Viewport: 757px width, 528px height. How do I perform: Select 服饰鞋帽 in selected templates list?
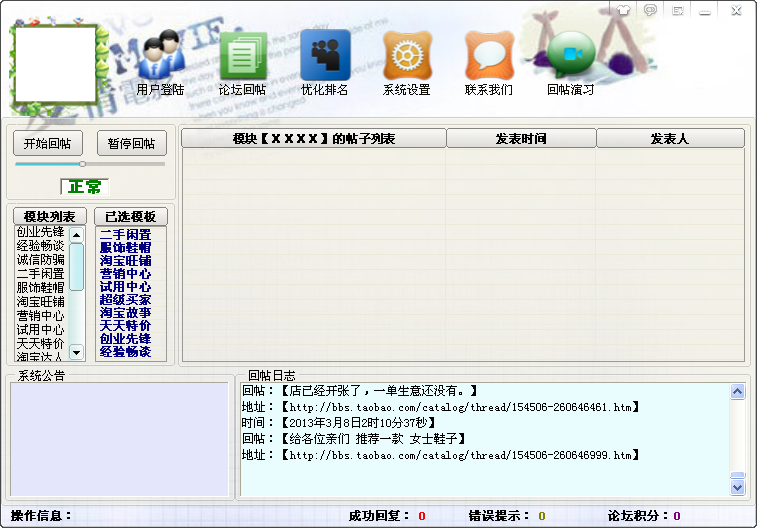[126, 248]
